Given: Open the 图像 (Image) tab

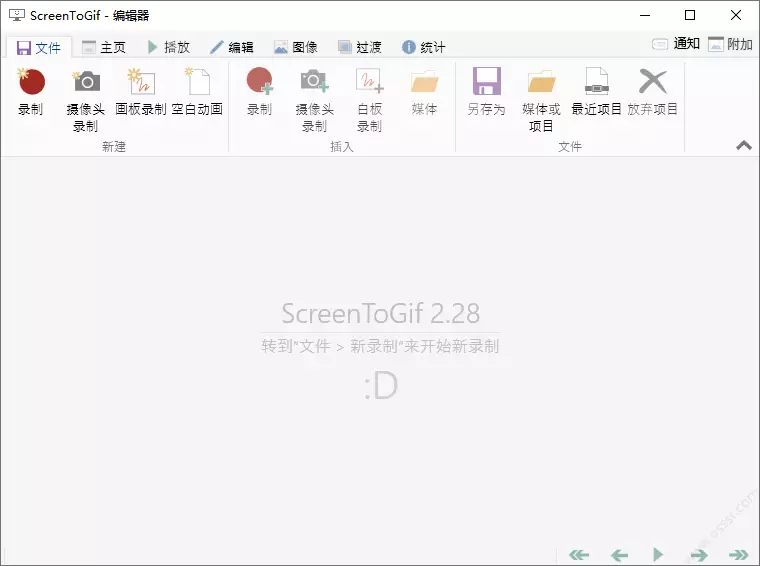Looking at the screenshot, I should pyautogui.click(x=296, y=47).
